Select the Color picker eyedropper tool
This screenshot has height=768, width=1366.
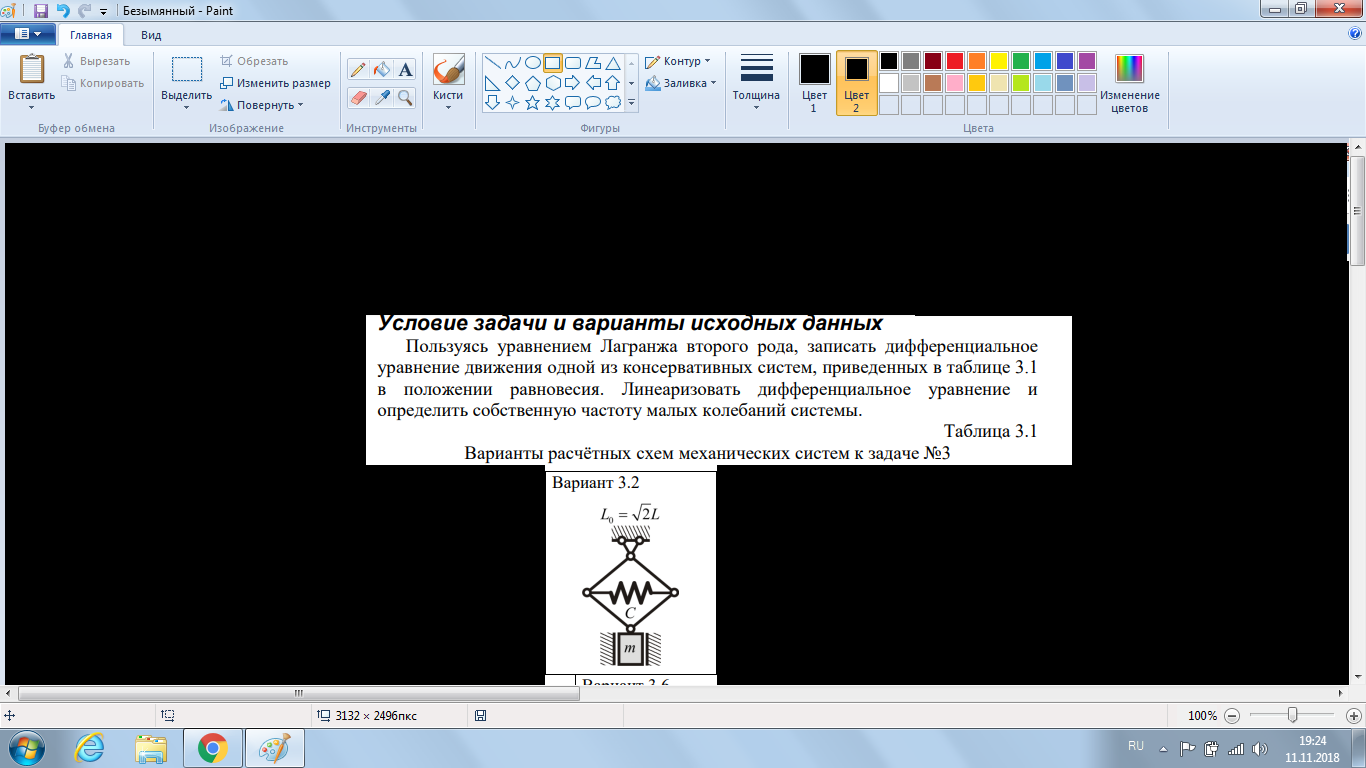point(381,97)
